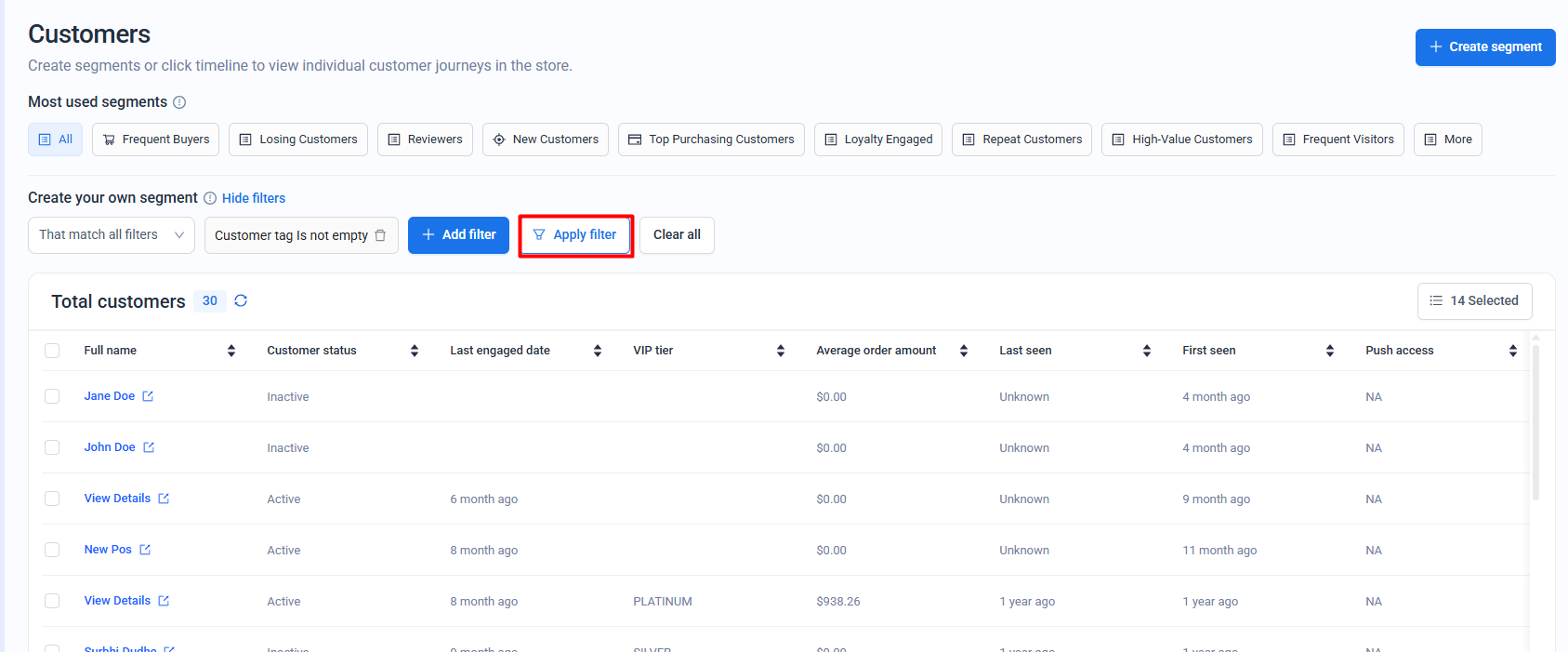
Task: Sort by Average order amount arrows
Action: point(964,351)
